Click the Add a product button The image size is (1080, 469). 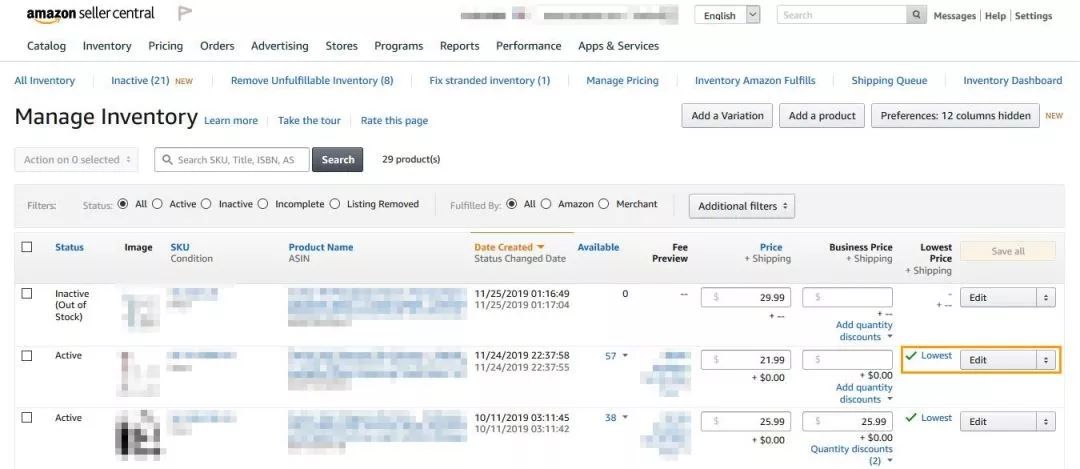click(x=822, y=116)
